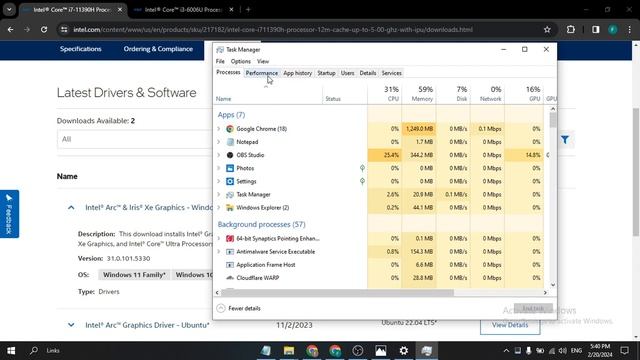Click the Application Frame Host icon
The width and height of the screenshot is (640, 360).
coord(230,265)
